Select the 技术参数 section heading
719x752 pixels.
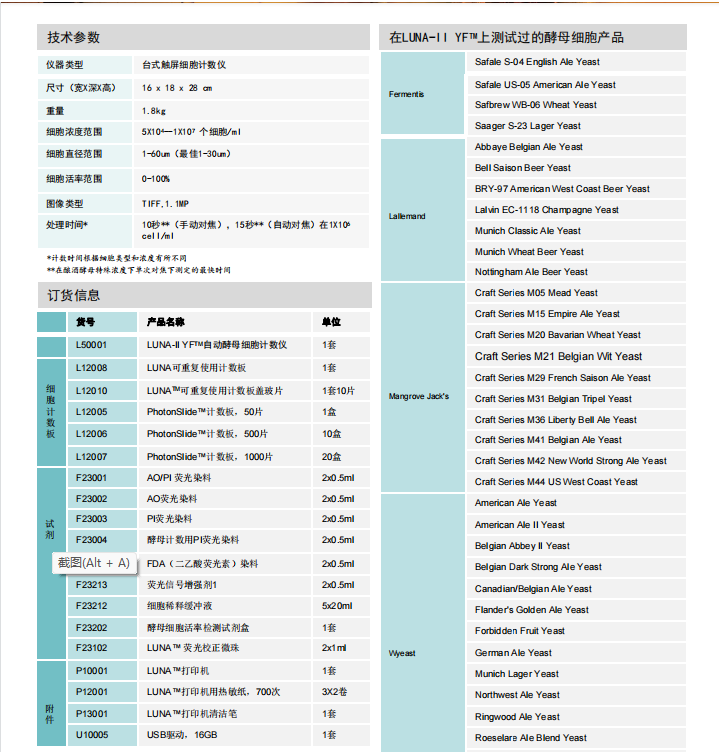(x=73, y=37)
